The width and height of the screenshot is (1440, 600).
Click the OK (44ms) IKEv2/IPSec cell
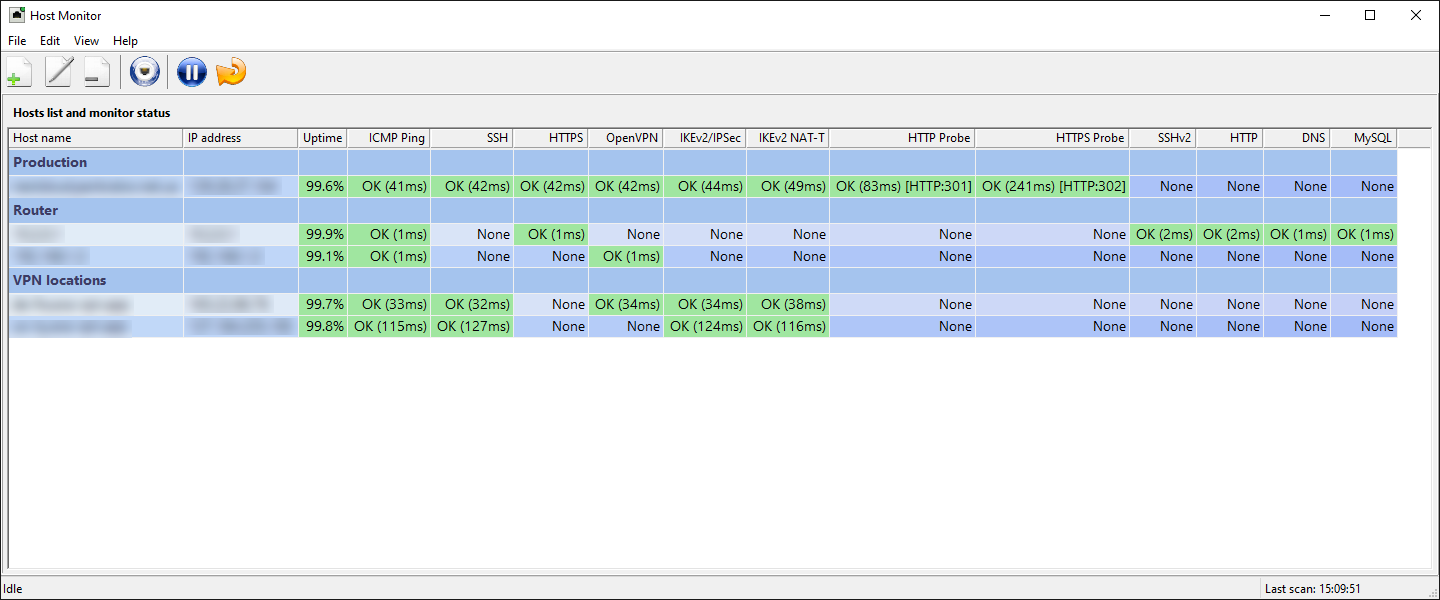click(705, 186)
